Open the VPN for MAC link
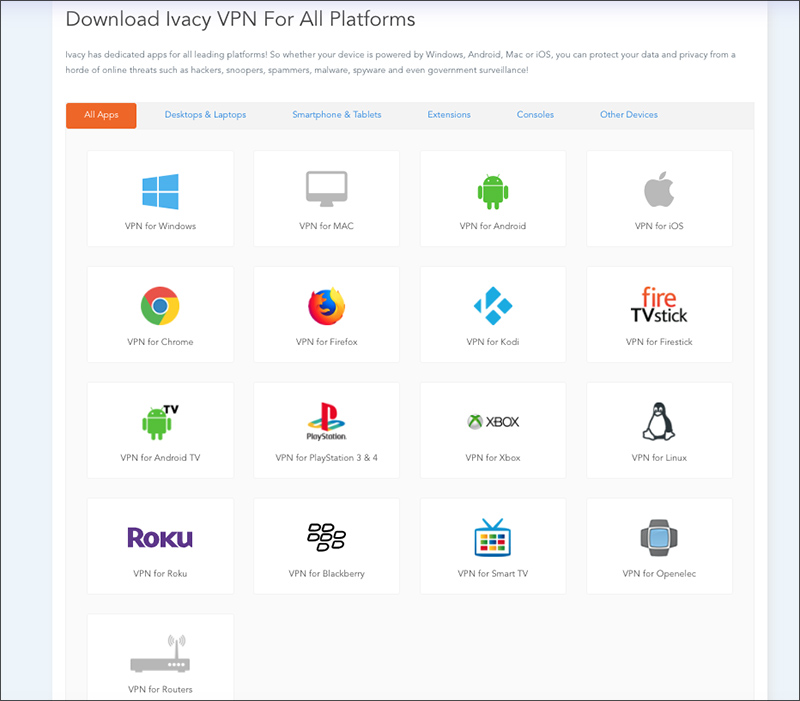 (x=327, y=226)
